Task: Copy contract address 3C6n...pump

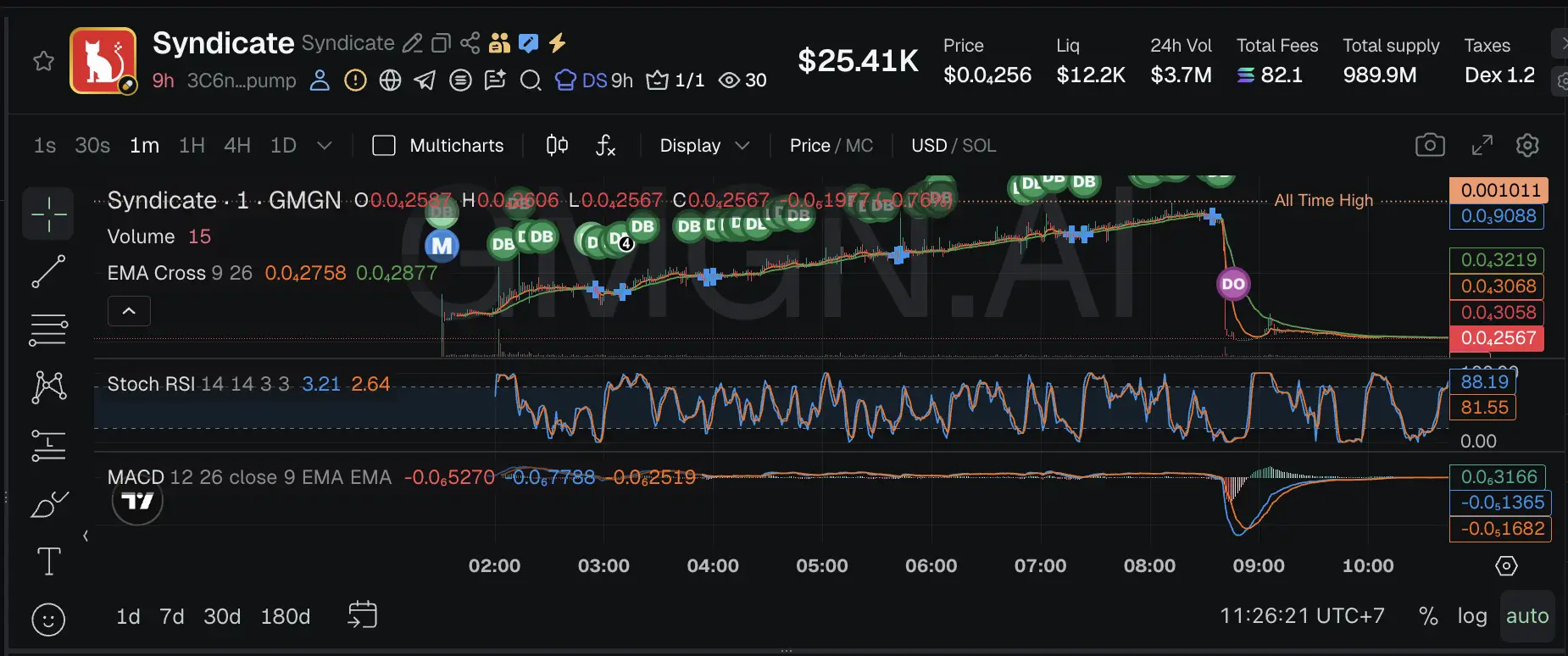Action: pyautogui.click(x=242, y=81)
